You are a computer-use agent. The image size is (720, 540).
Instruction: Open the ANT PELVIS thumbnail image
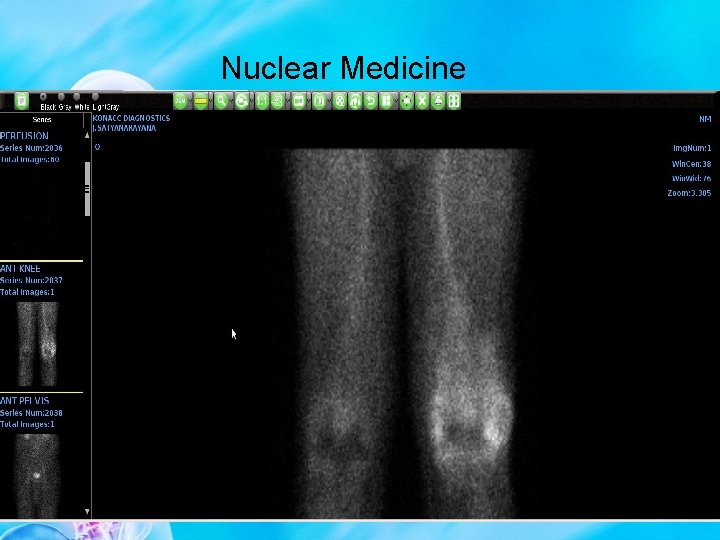tap(37, 476)
